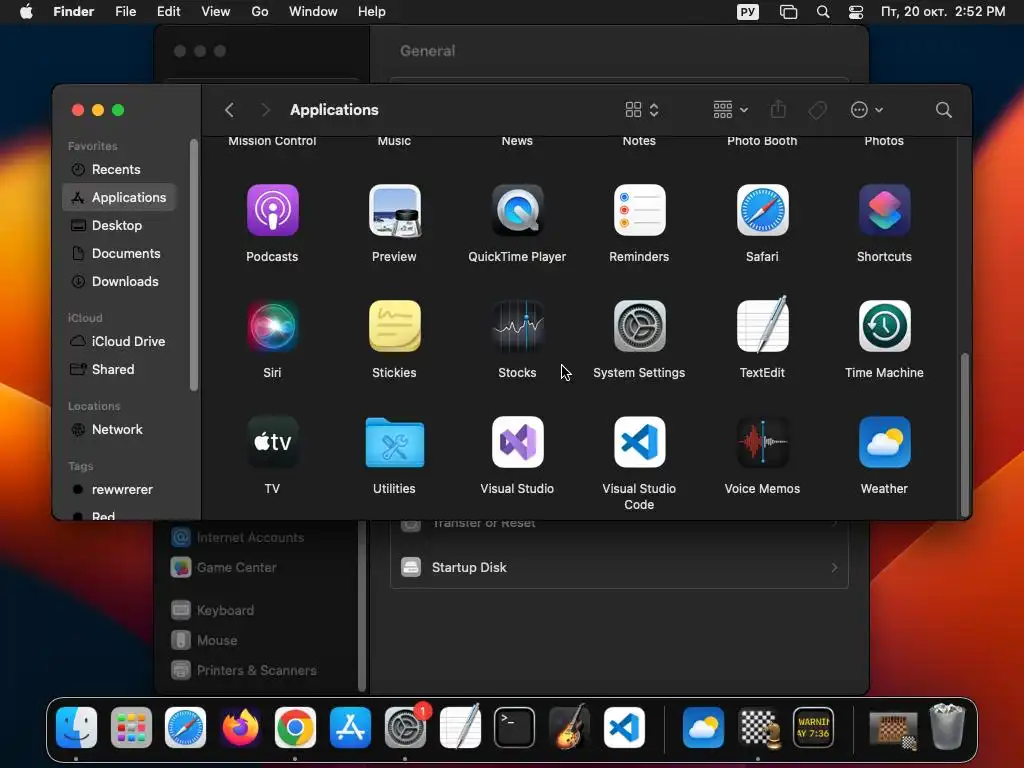Select the Time Machine app icon
Screen dimensions: 1024x768
pos(884,326)
